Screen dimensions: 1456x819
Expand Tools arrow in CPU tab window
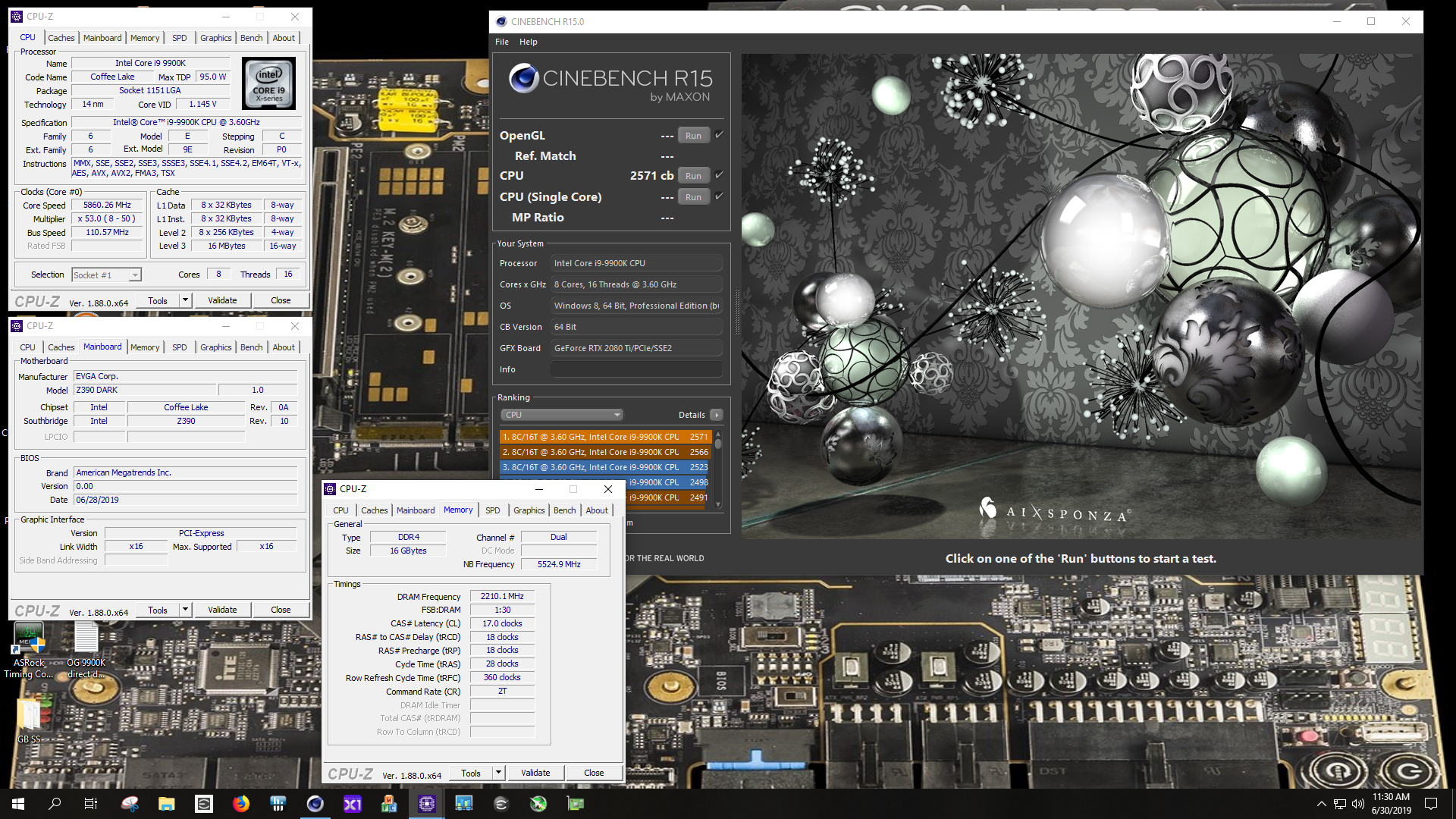[x=185, y=300]
